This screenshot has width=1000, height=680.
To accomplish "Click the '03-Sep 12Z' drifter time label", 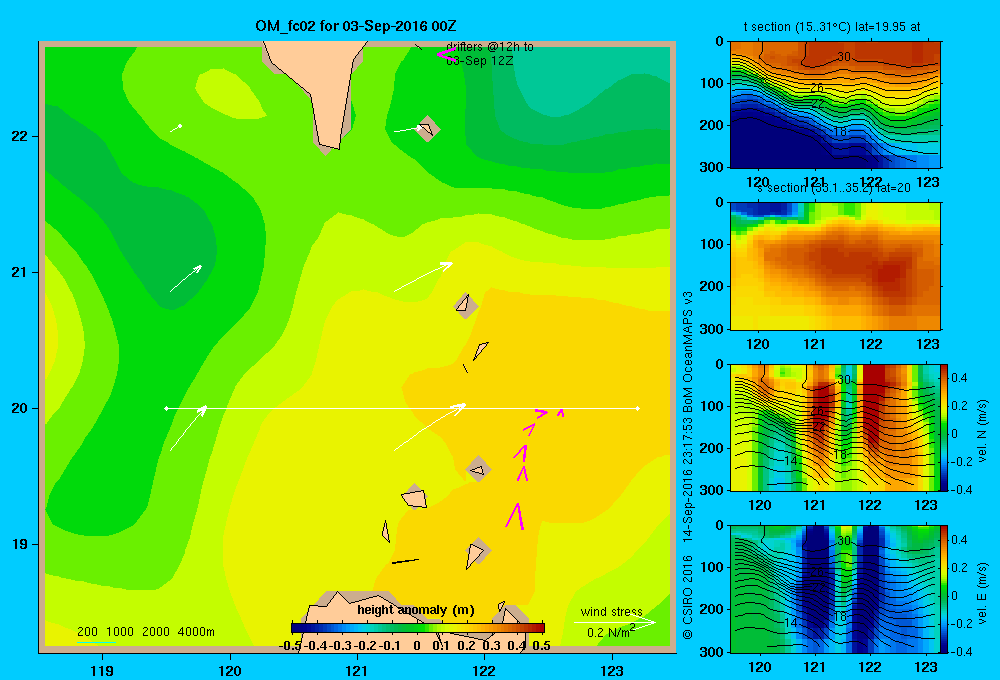I will (x=480, y=61).
